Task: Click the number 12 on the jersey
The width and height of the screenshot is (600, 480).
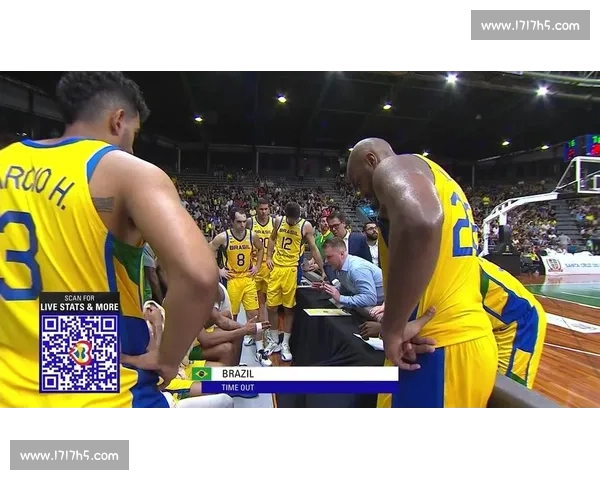Action: 286,242
